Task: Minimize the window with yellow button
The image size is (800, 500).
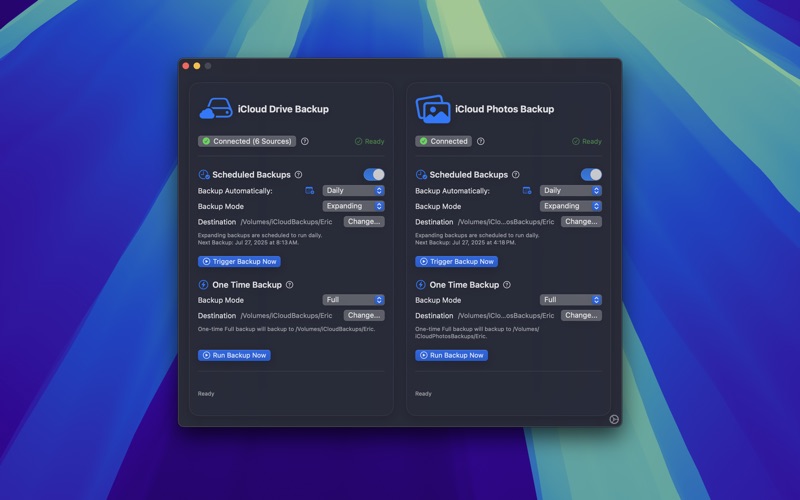Action: [x=197, y=66]
